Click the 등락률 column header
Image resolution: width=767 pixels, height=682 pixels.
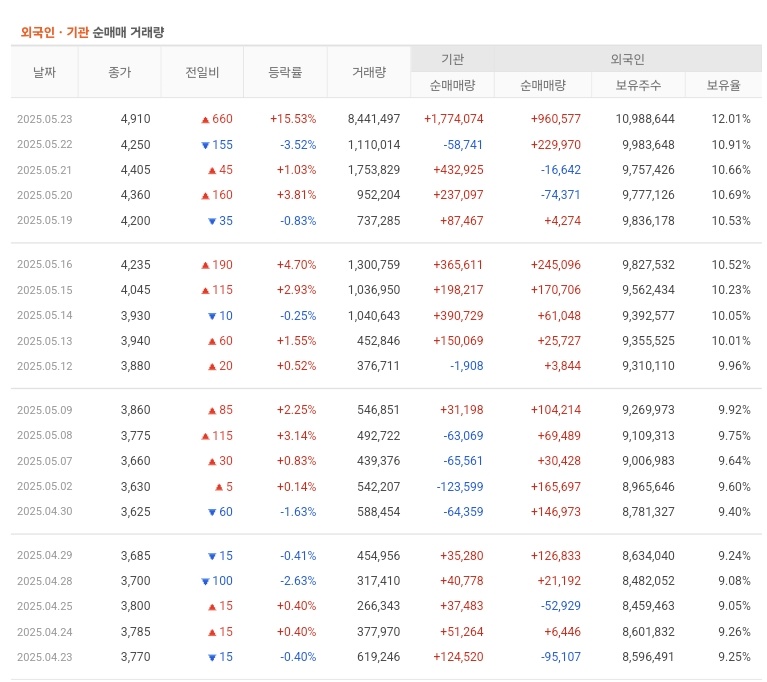285,72
